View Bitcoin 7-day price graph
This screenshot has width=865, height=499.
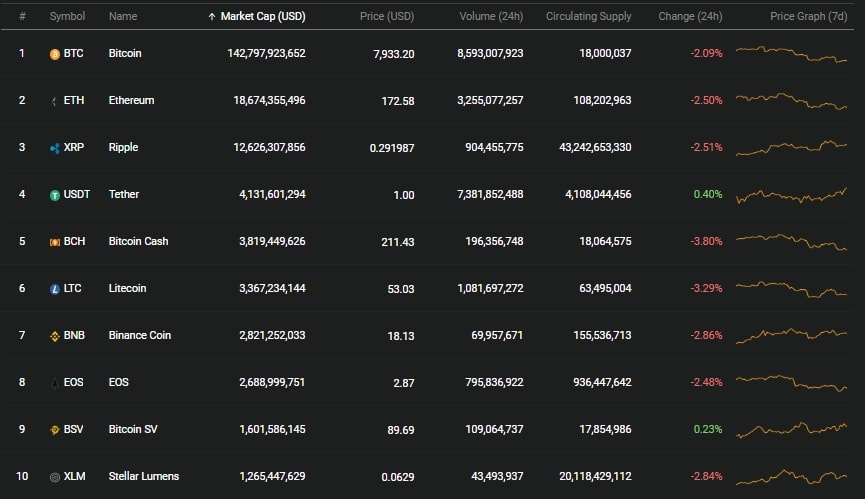click(x=791, y=54)
